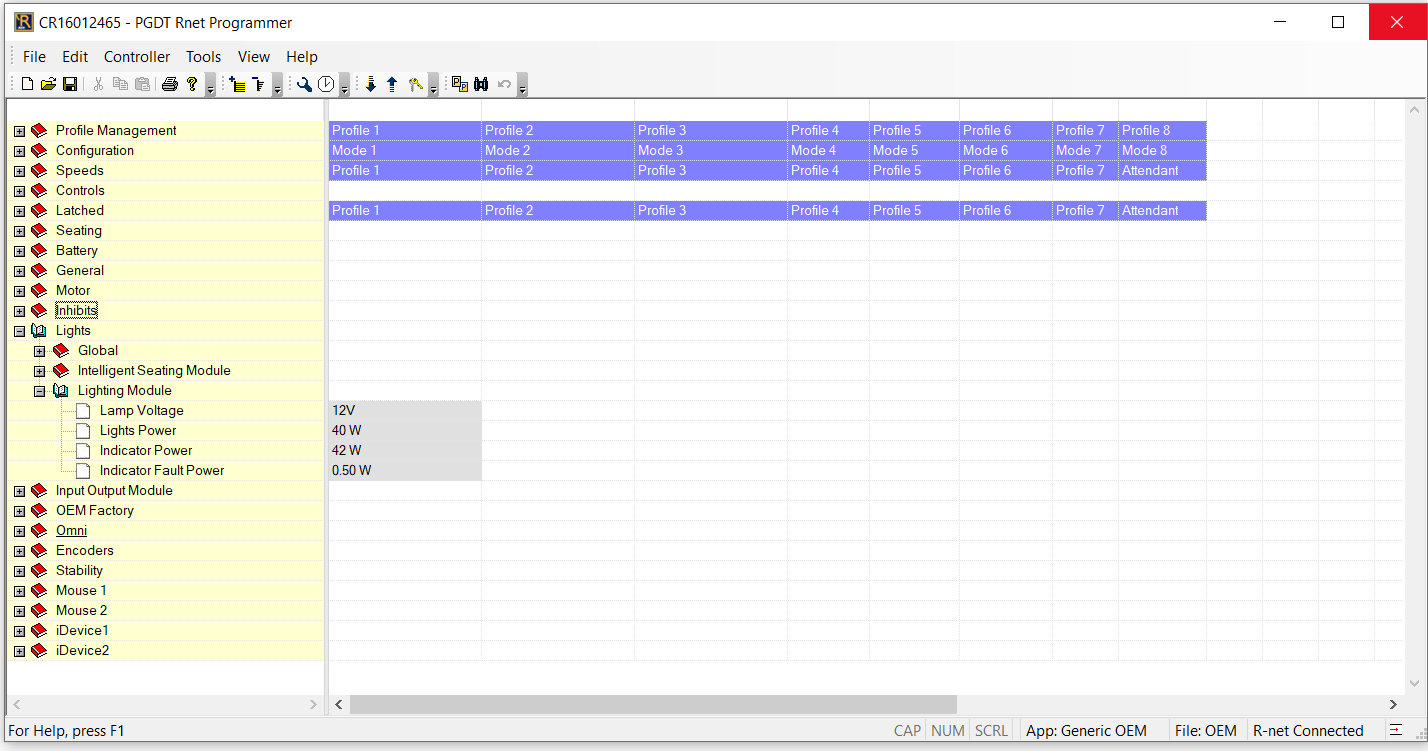Screen dimensions: 1428x751
Task: Collapse the Lighting Module node
Action: 40,391
